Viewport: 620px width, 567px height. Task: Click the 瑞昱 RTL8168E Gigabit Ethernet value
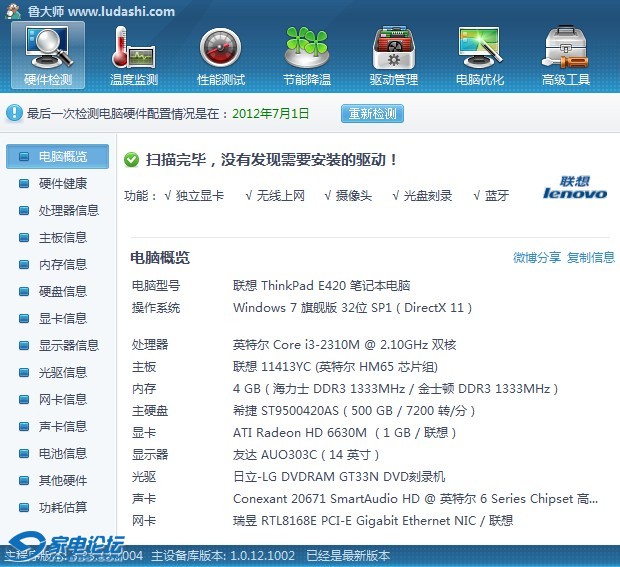pyautogui.click(x=373, y=521)
